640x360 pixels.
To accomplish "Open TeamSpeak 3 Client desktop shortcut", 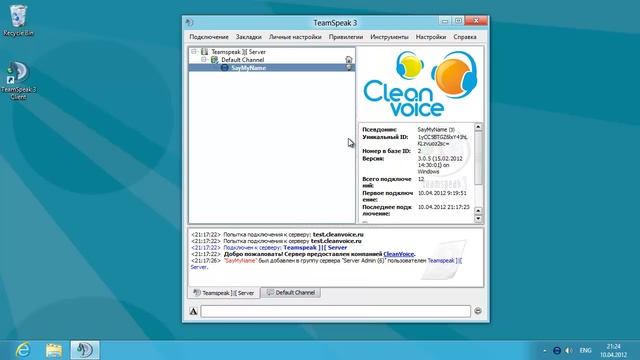I will tap(18, 80).
